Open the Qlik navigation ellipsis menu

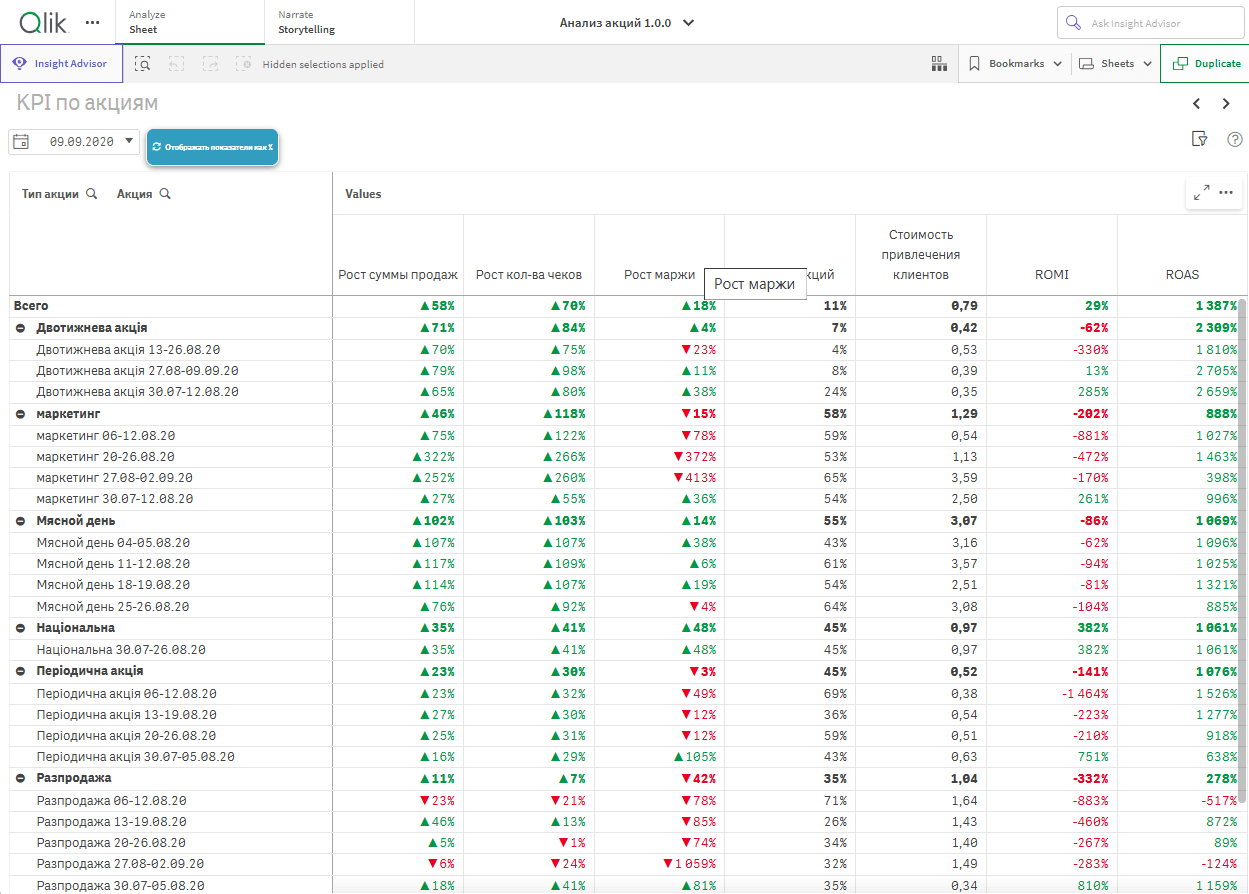point(93,22)
